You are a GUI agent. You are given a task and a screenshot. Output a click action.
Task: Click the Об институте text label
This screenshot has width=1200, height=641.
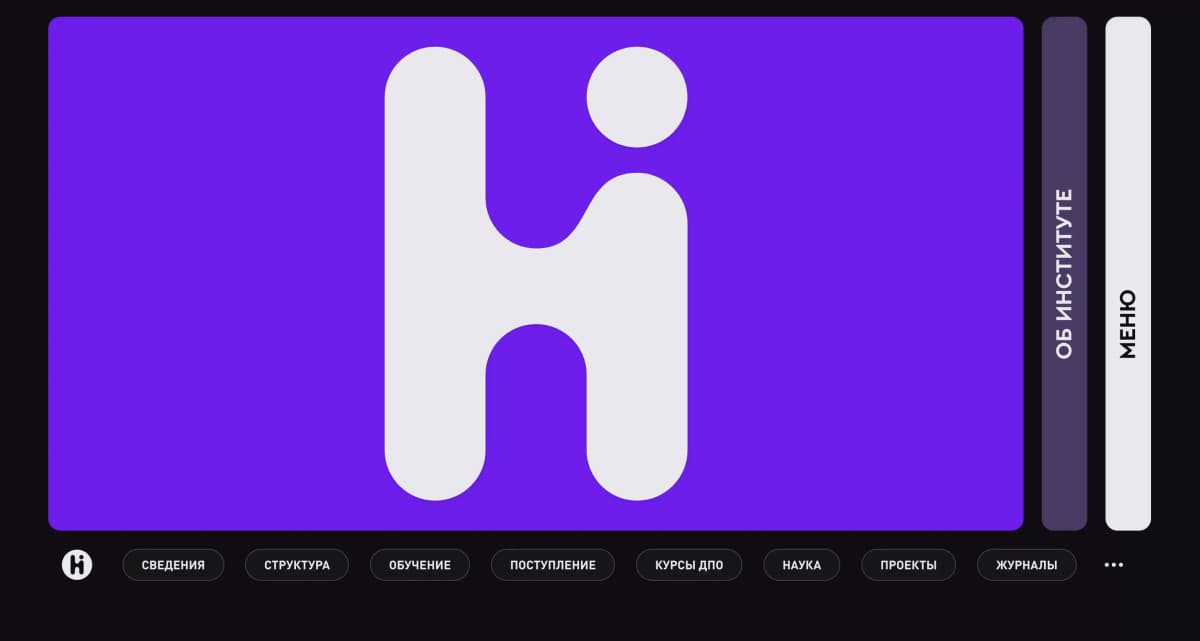(1064, 273)
